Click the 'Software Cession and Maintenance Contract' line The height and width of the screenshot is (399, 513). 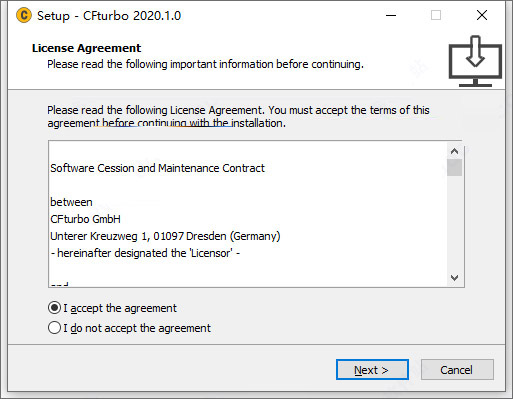point(157,168)
